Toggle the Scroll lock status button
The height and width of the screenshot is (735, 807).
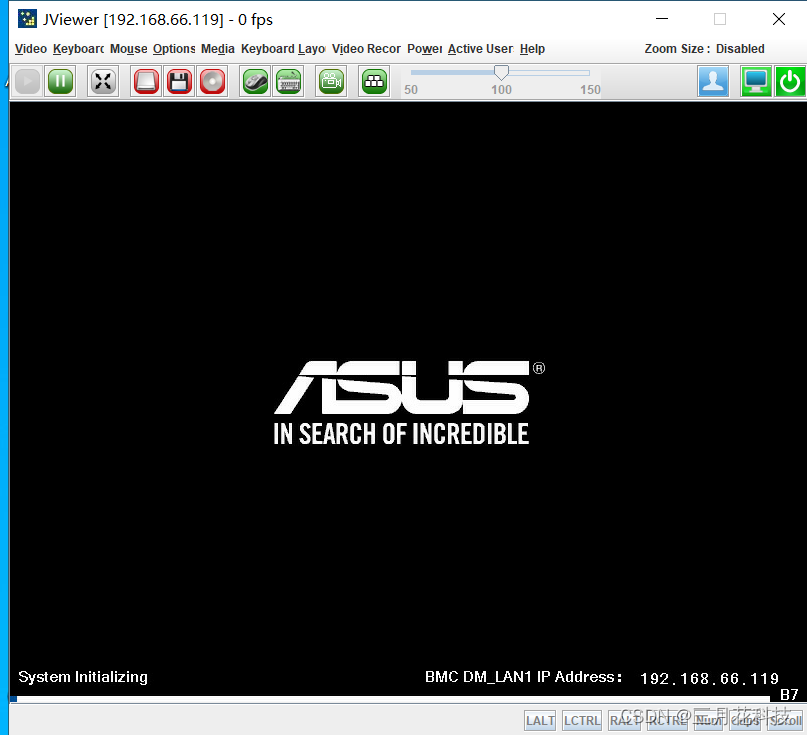pos(785,721)
